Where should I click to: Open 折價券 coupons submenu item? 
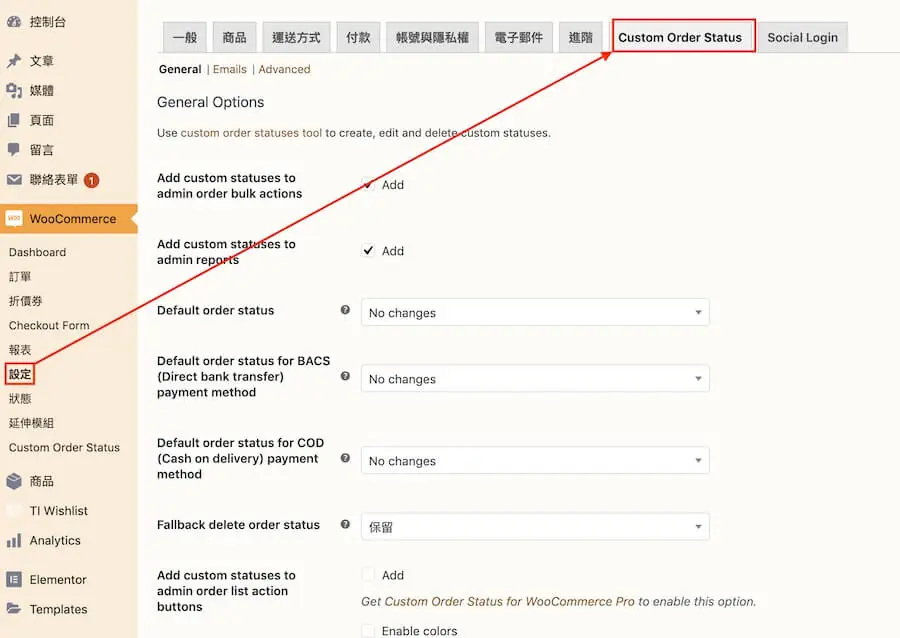25,301
